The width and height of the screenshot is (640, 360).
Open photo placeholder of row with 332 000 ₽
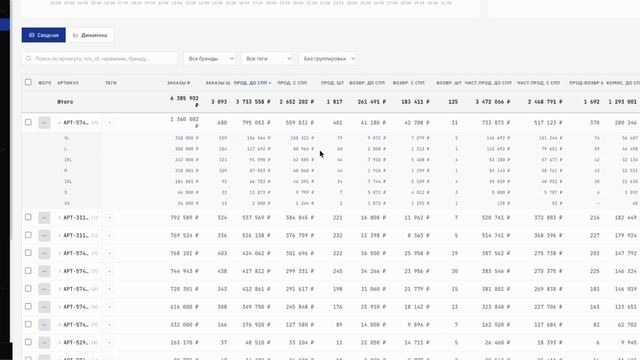(44, 325)
